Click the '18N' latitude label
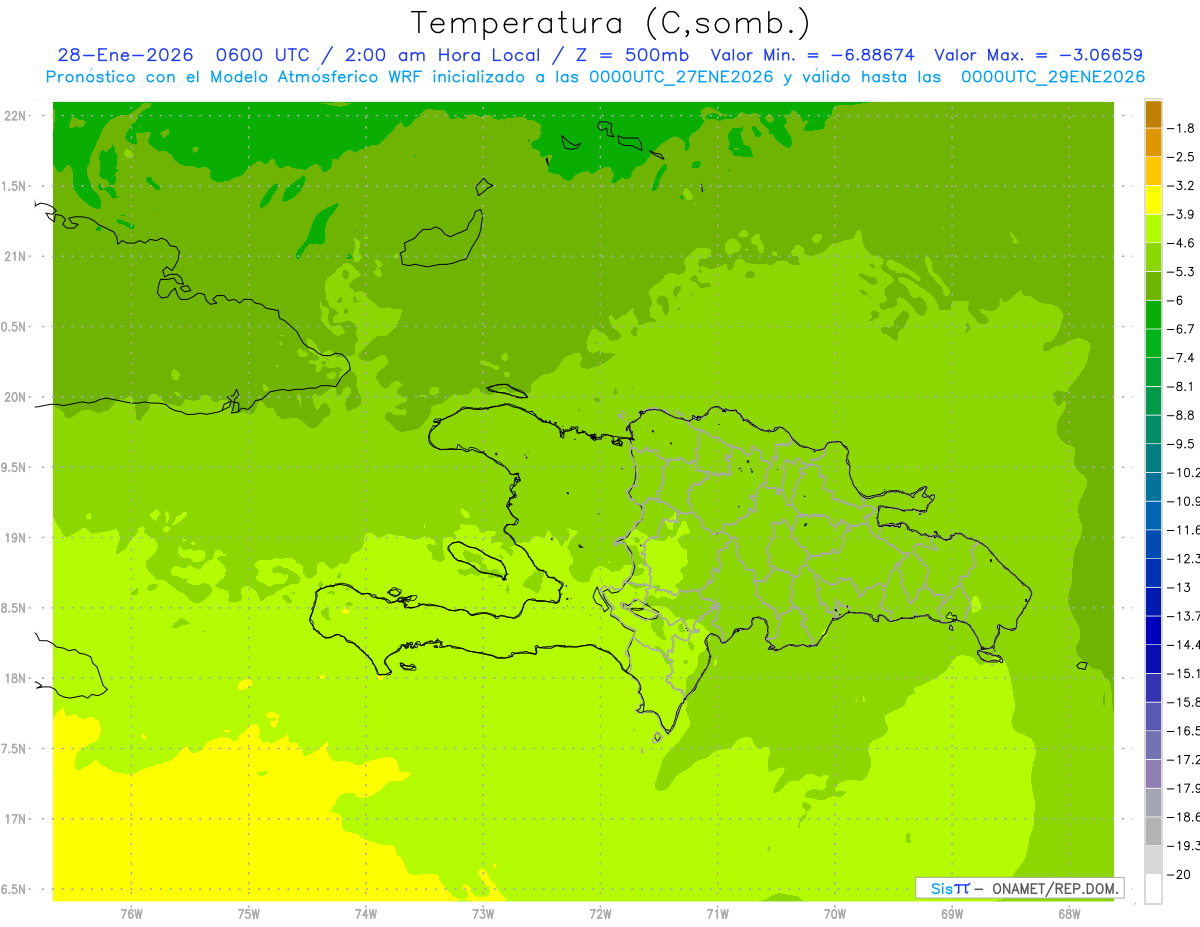This screenshot has height=927, width=1200. click(x=15, y=678)
